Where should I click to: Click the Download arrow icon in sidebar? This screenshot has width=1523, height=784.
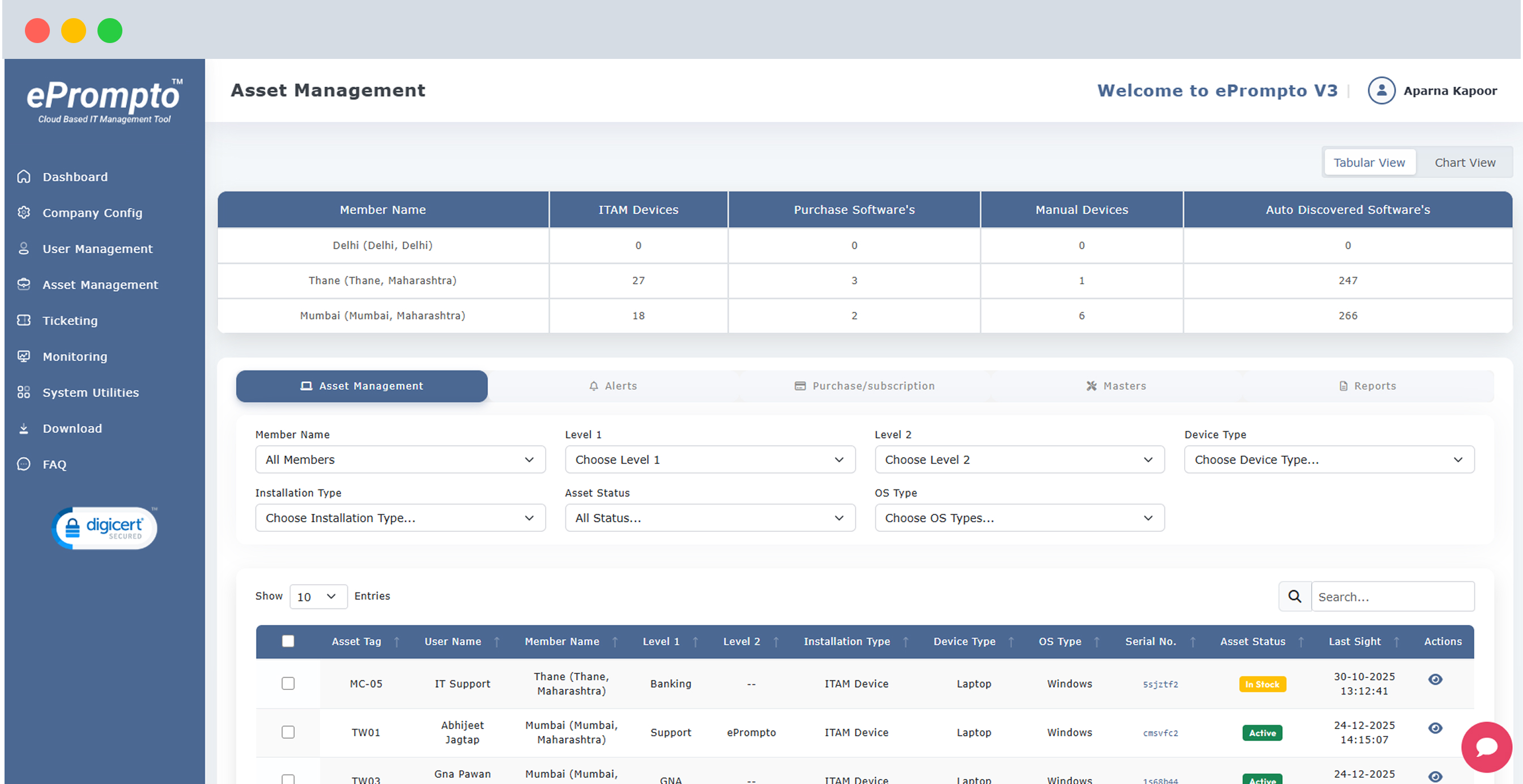click(24, 429)
